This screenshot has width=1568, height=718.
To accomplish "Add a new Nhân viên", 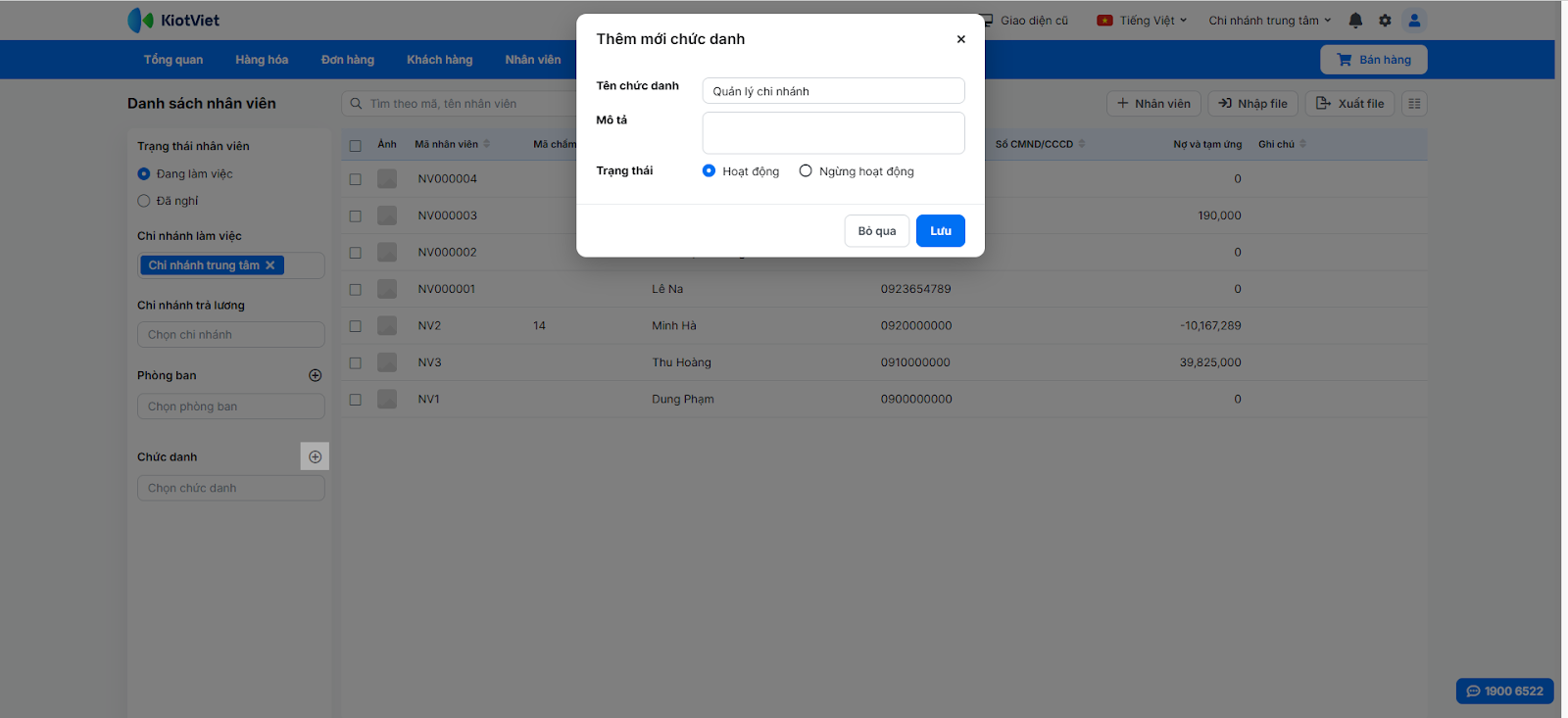I will point(1153,104).
